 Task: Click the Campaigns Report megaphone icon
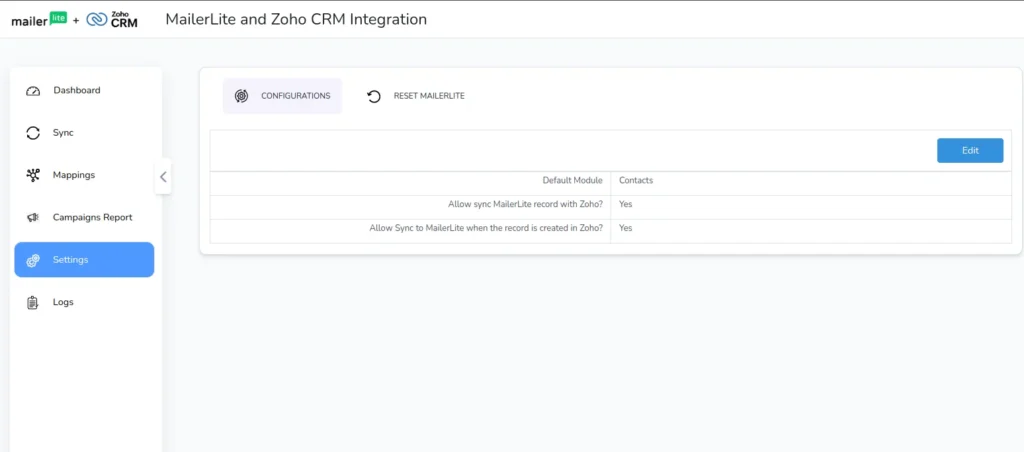pyautogui.click(x=33, y=218)
